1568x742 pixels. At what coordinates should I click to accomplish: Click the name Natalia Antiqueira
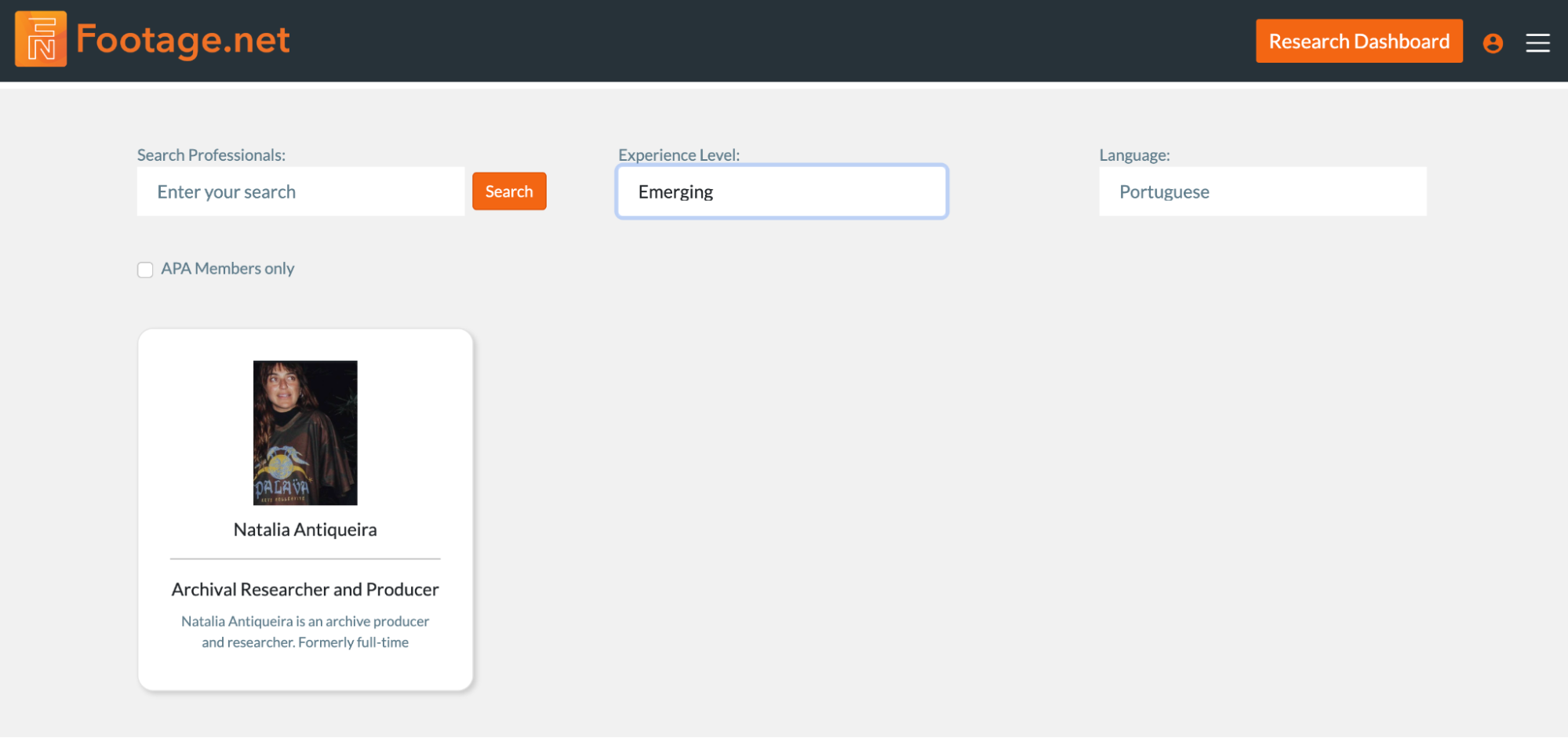[x=305, y=529]
